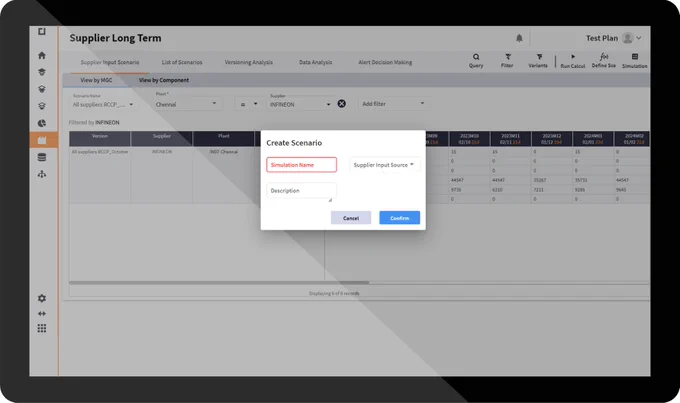Open the Variants toolbar icon
Viewport: 680px width, 403px height.
tap(538, 60)
